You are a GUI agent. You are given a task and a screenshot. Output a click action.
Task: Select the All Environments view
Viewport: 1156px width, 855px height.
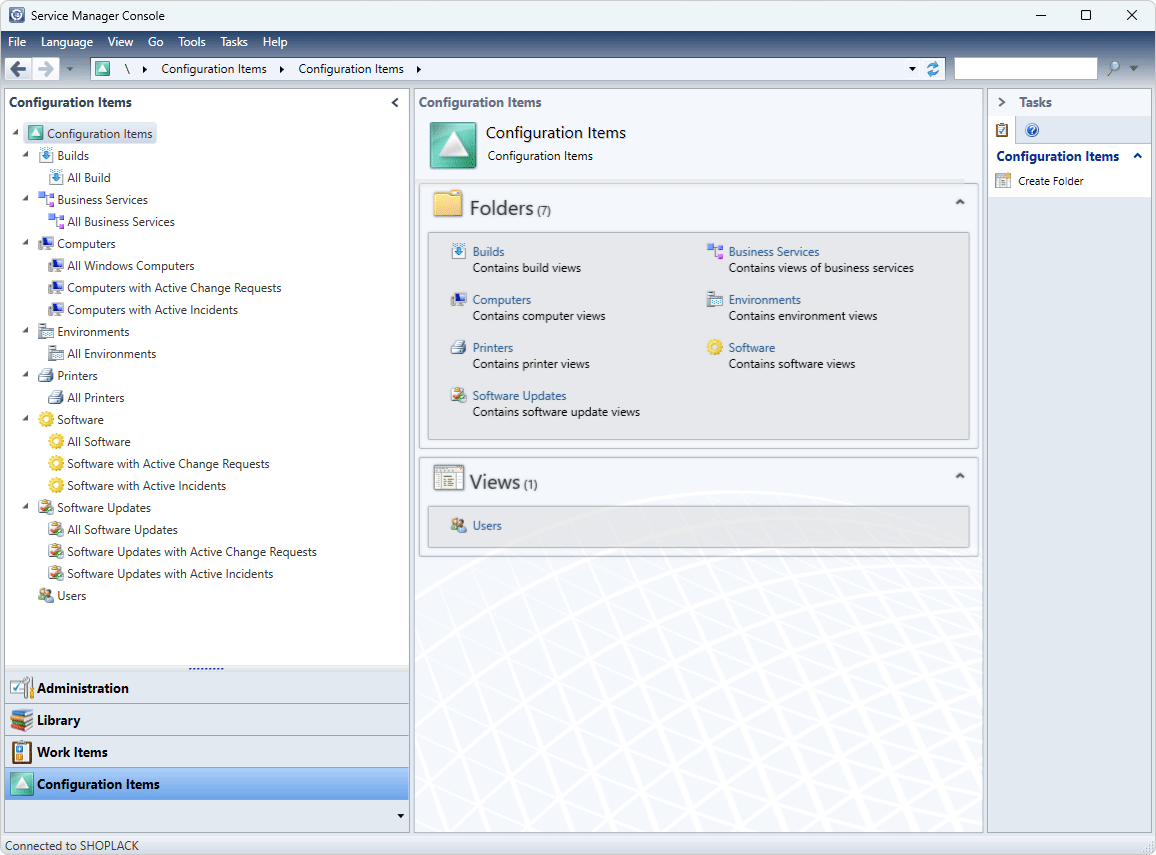coord(111,354)
